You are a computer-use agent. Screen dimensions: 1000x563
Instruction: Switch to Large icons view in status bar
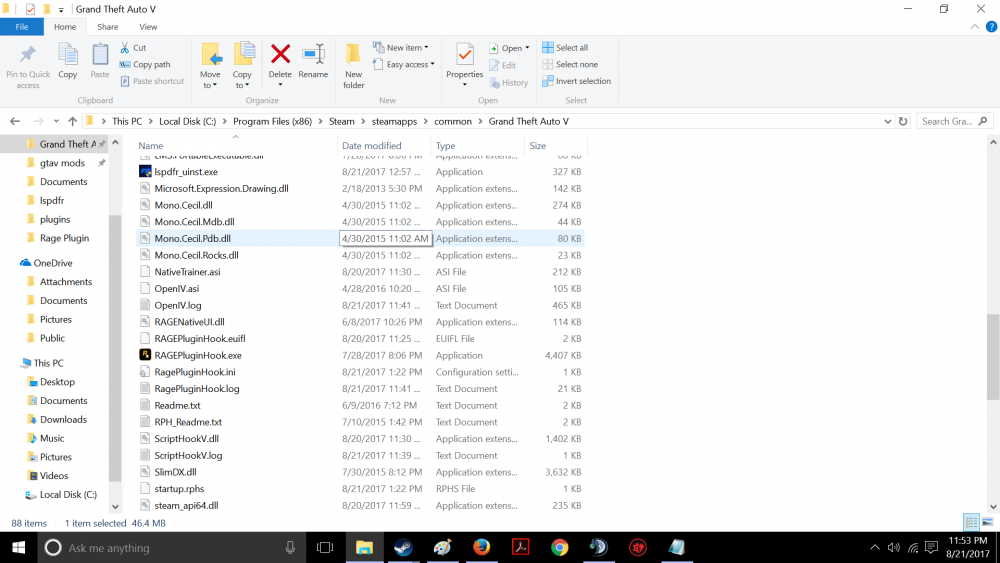coord(988,522)
